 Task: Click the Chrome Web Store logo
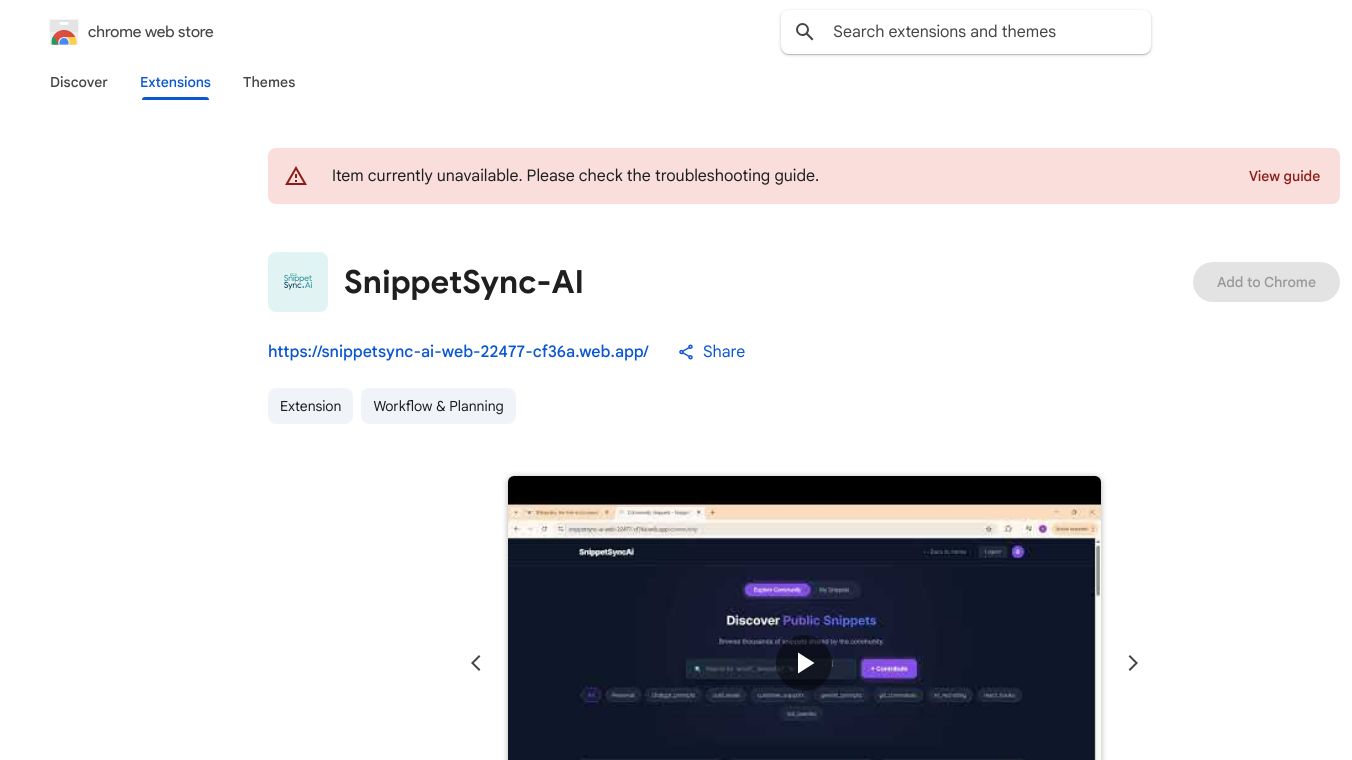(63, 32)
